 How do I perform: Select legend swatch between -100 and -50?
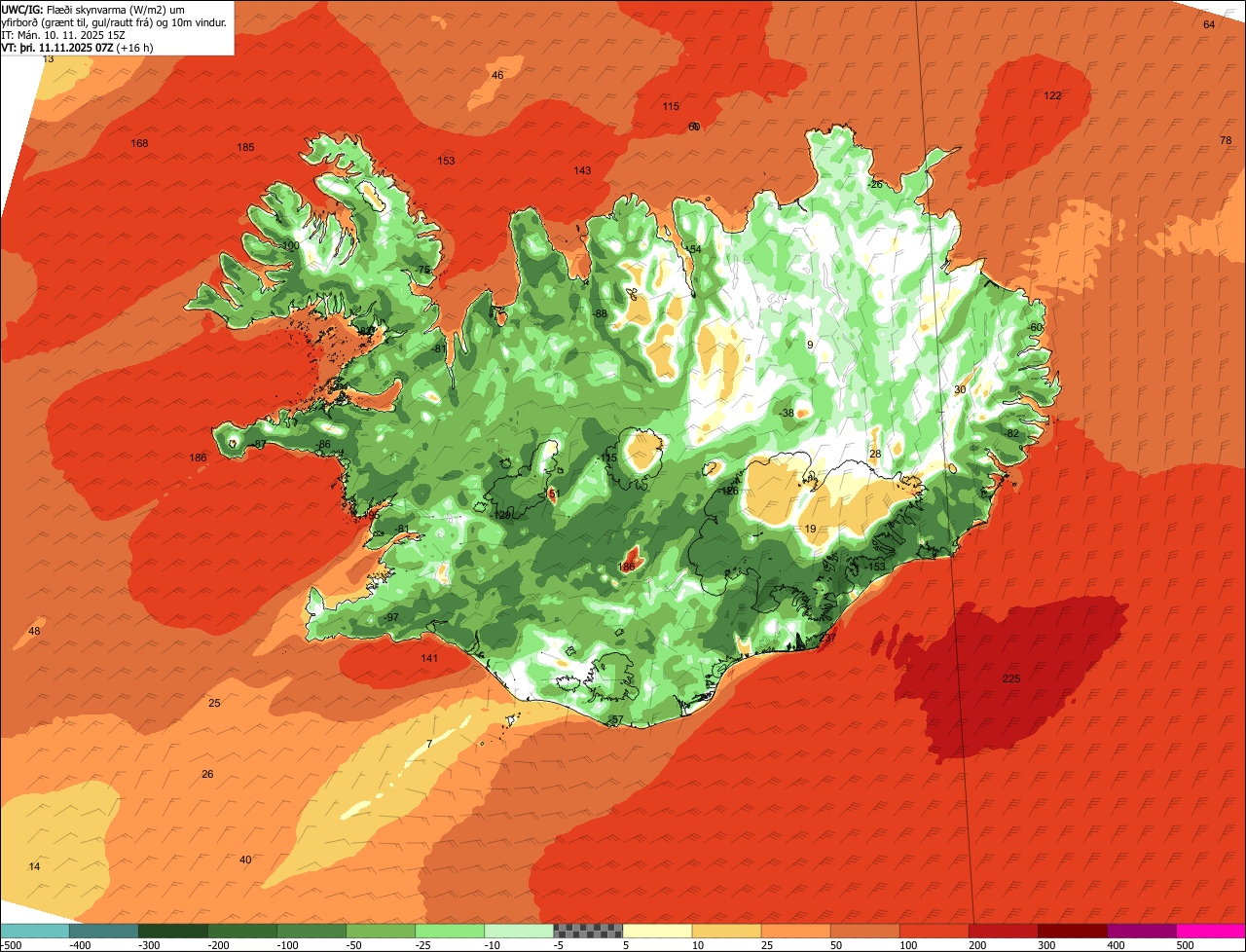(x=311, y=931)
